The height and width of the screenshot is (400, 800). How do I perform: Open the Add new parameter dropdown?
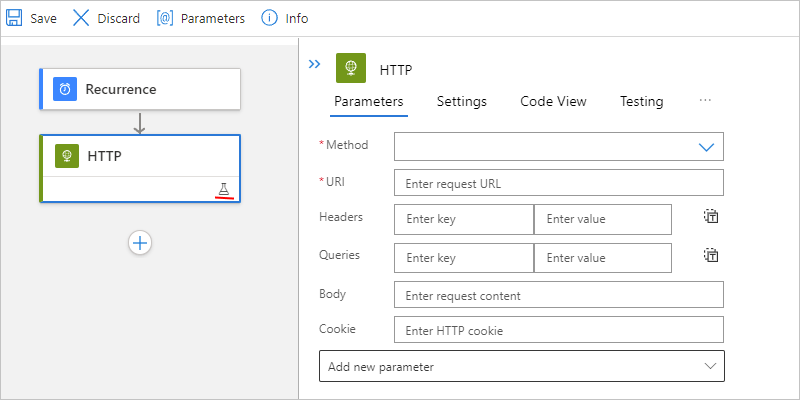pyautogui.click(x=521, y=366)
